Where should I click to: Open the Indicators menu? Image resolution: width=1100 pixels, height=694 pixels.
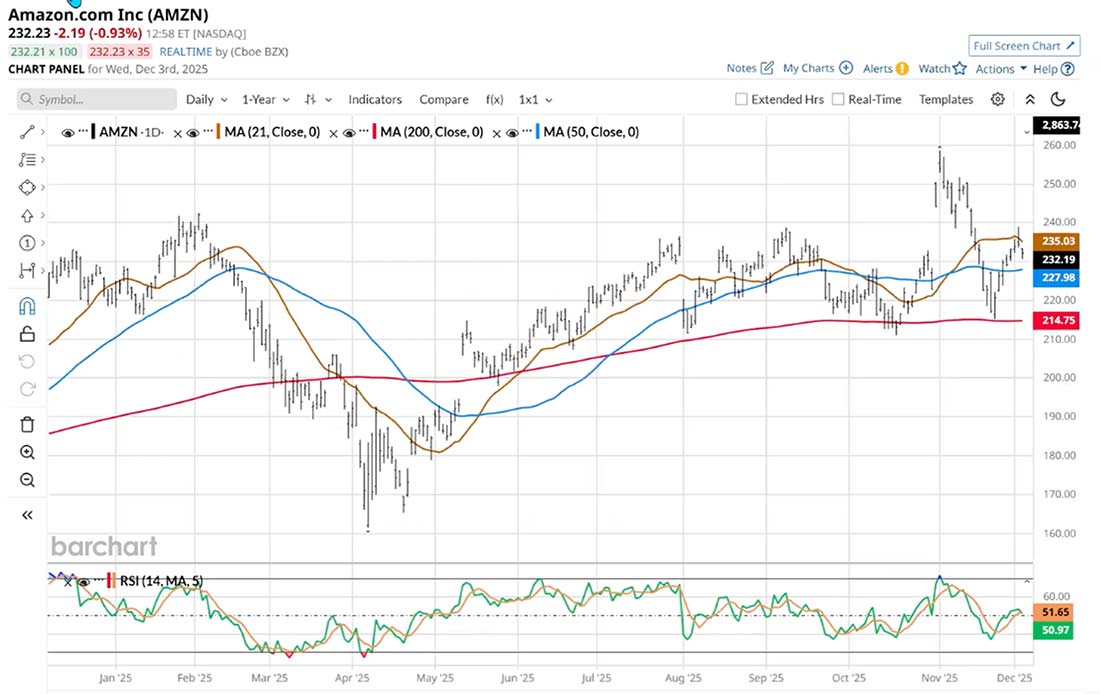coord(375,99)
